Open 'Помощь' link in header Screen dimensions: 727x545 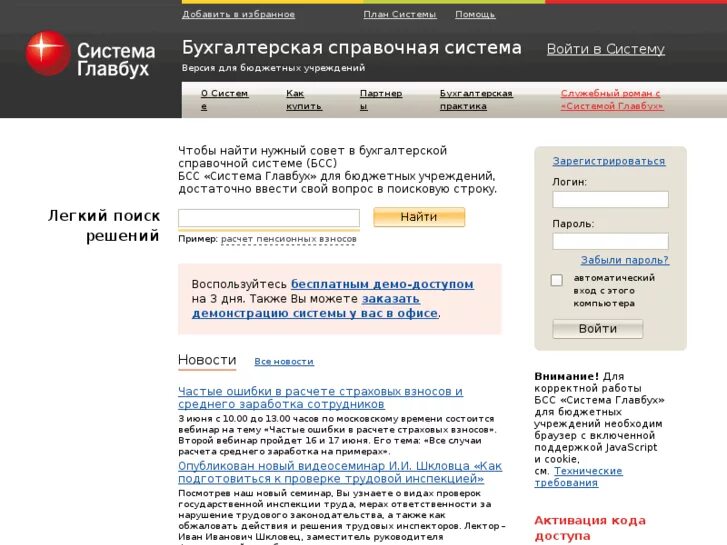(x=475, y=14)
